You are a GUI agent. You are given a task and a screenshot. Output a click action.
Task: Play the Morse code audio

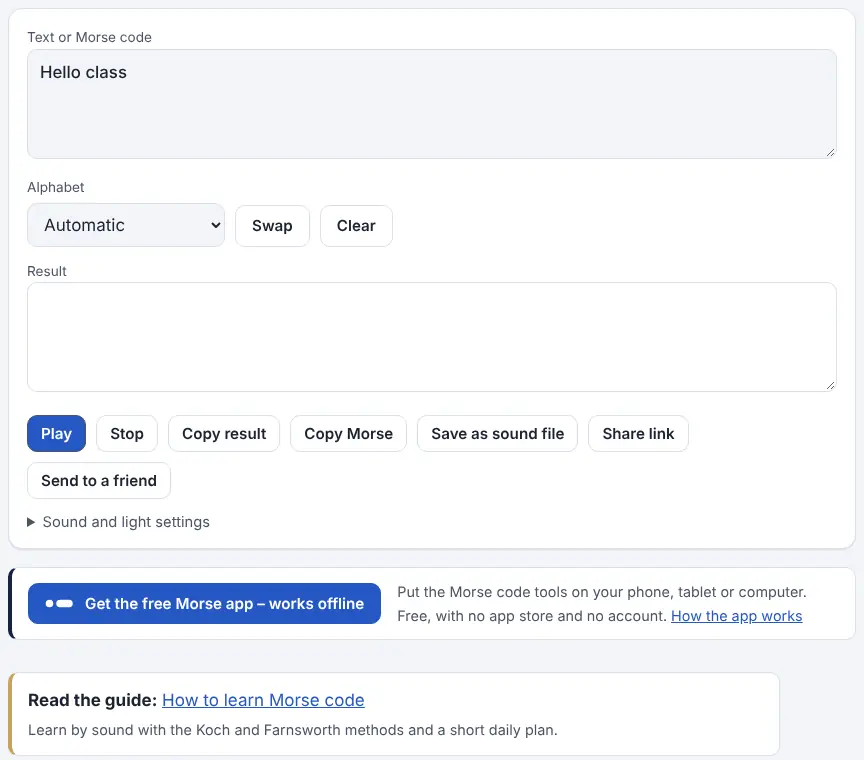pos(56,434)
